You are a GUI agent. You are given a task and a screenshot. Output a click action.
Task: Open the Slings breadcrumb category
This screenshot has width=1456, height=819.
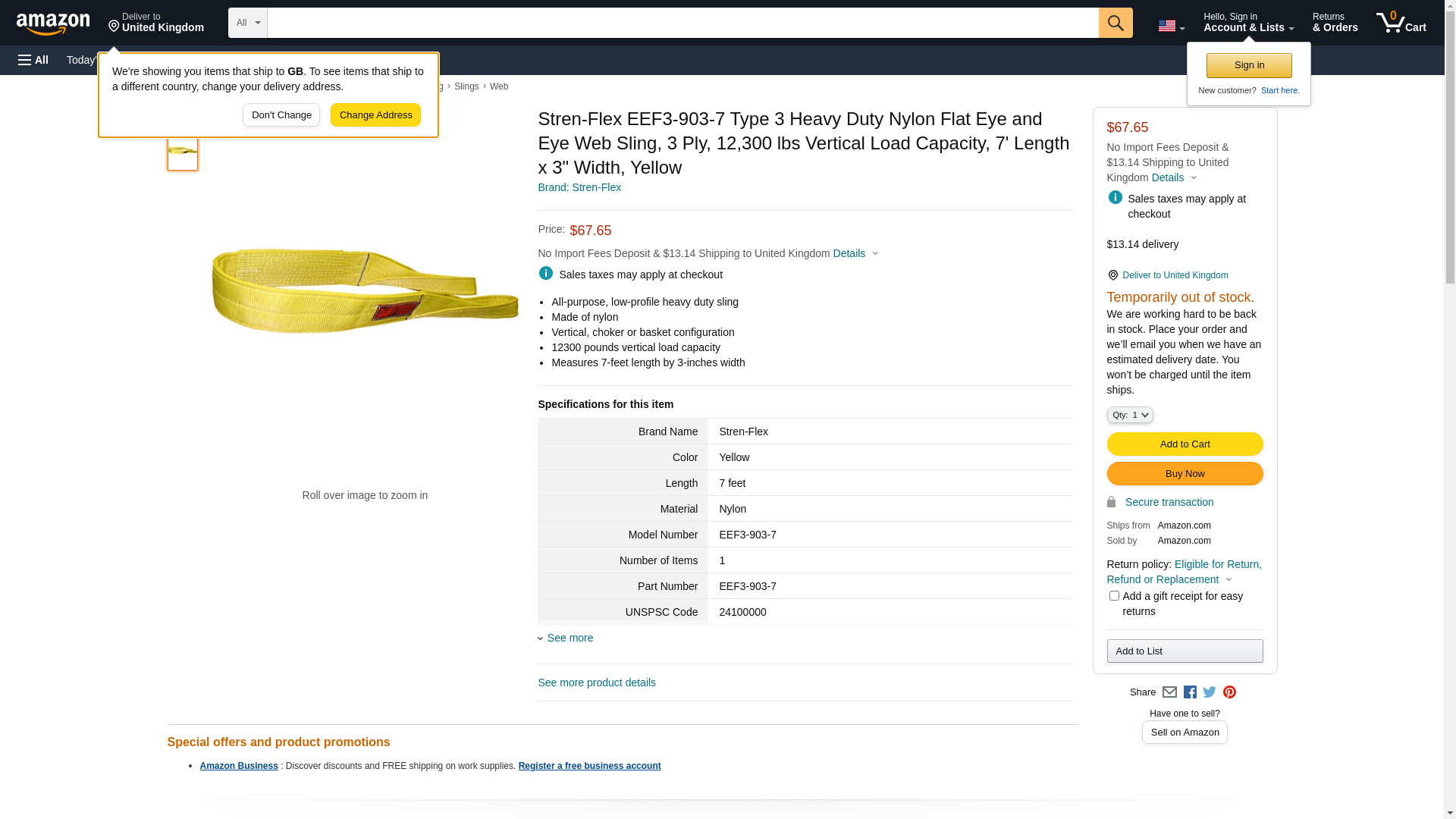tap(466, 86)
